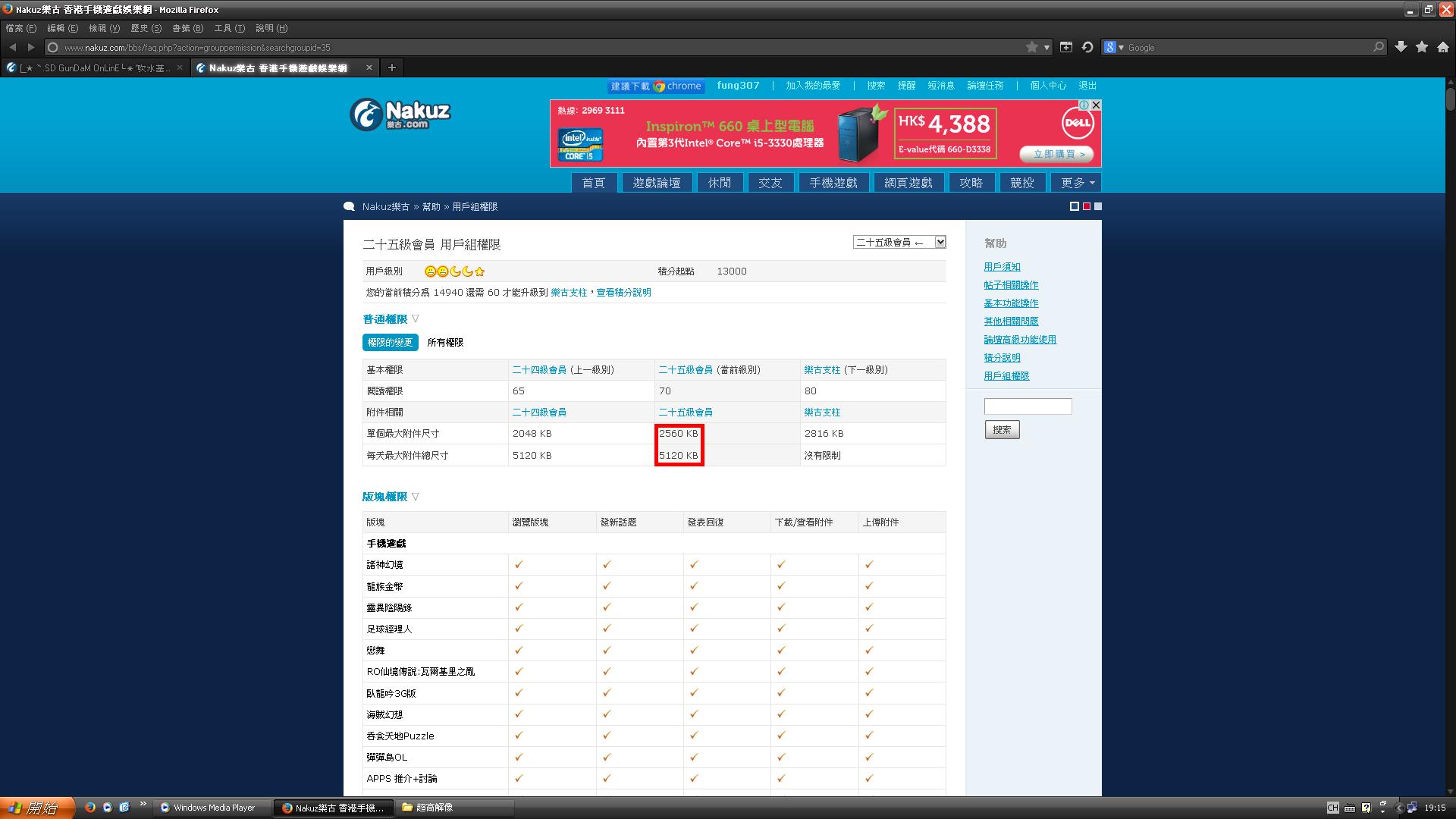This screenshot has width=1456, height=819.
Task: Open the 積分說明 sidebar link
Action: [1002, 358]
